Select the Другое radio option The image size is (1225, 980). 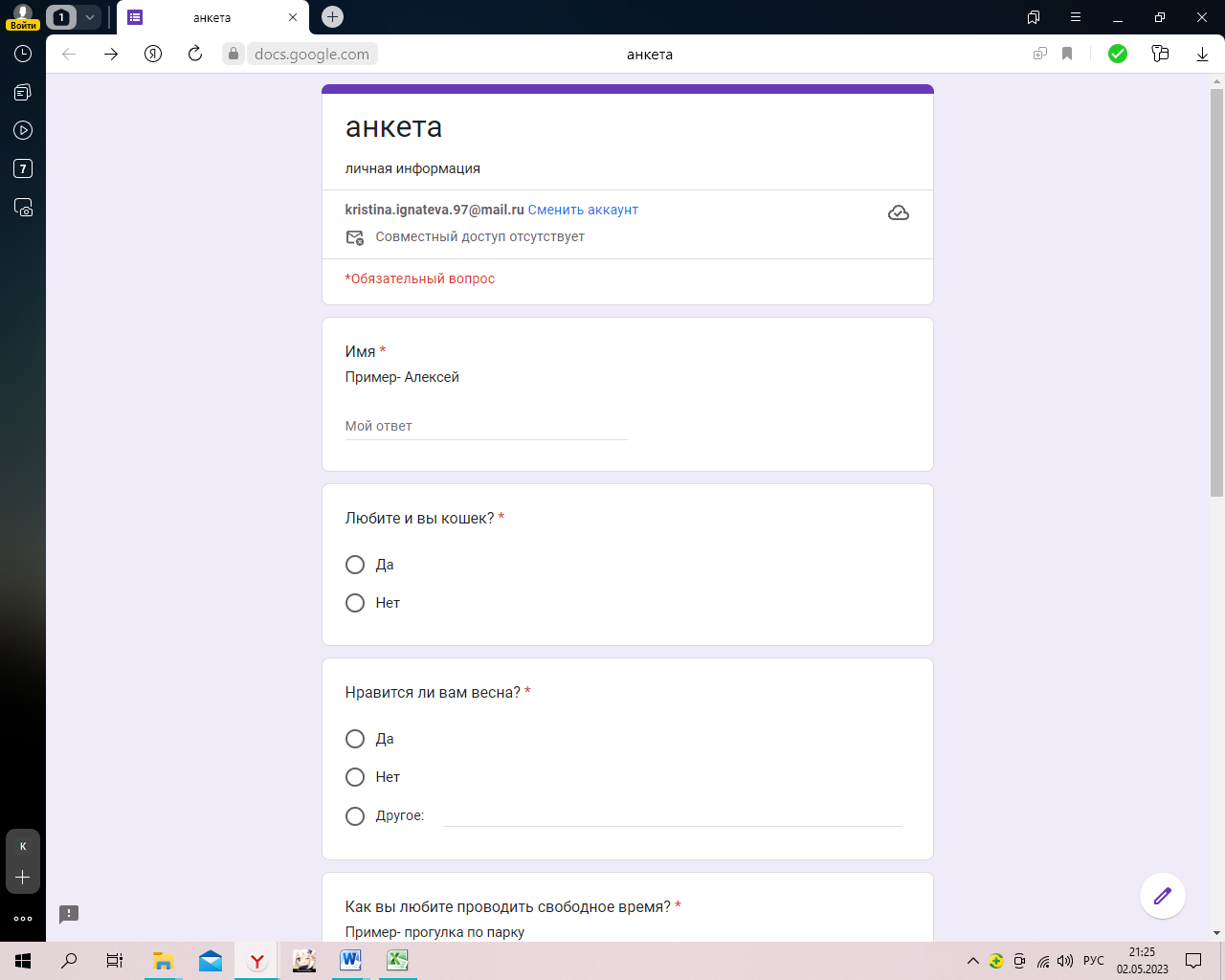[x=355, y=816]
